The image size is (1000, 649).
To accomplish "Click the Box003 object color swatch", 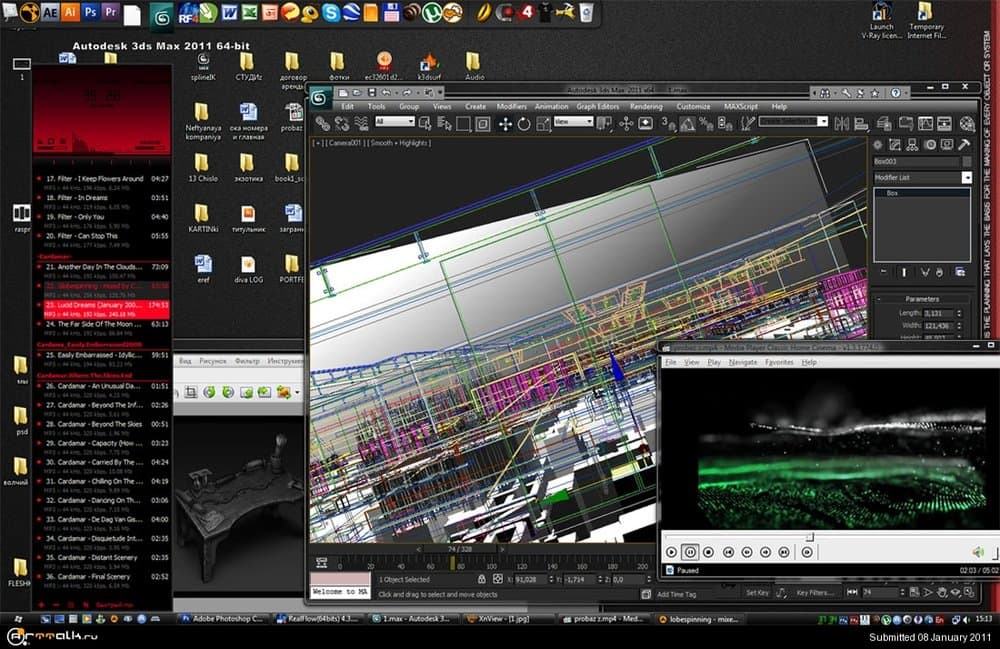I will pyautogui.click(x=966, y=161).
